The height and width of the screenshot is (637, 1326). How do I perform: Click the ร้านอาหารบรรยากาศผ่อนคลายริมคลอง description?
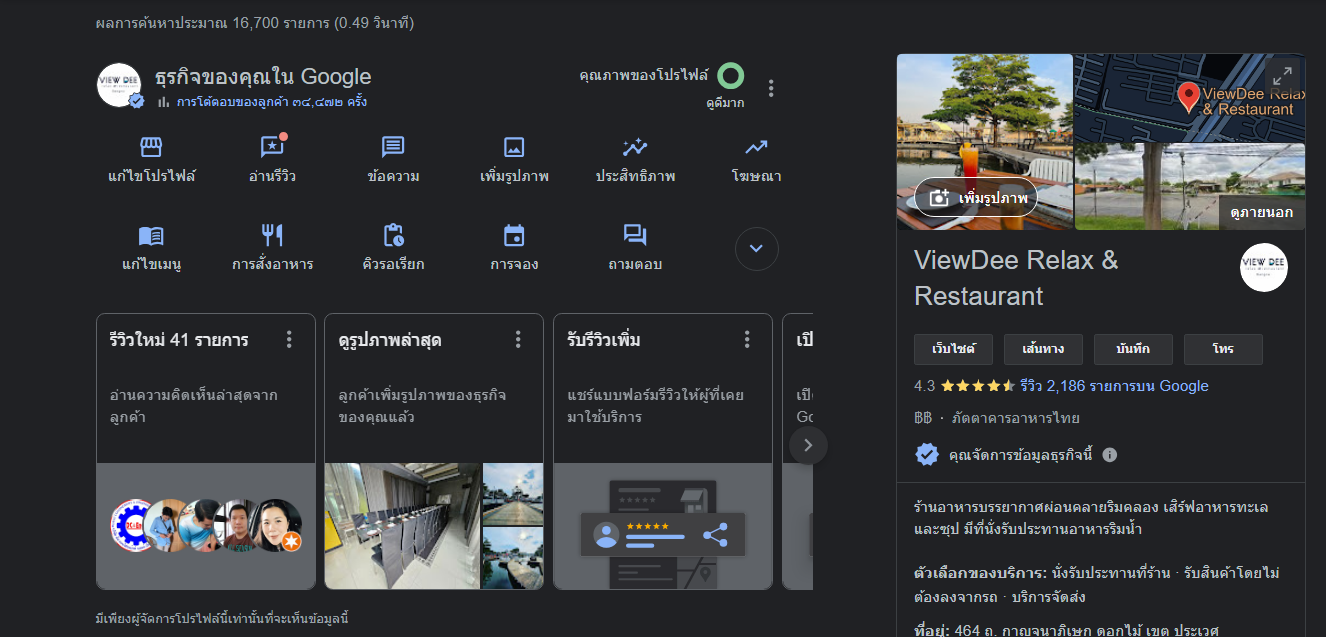(1091, 518)
